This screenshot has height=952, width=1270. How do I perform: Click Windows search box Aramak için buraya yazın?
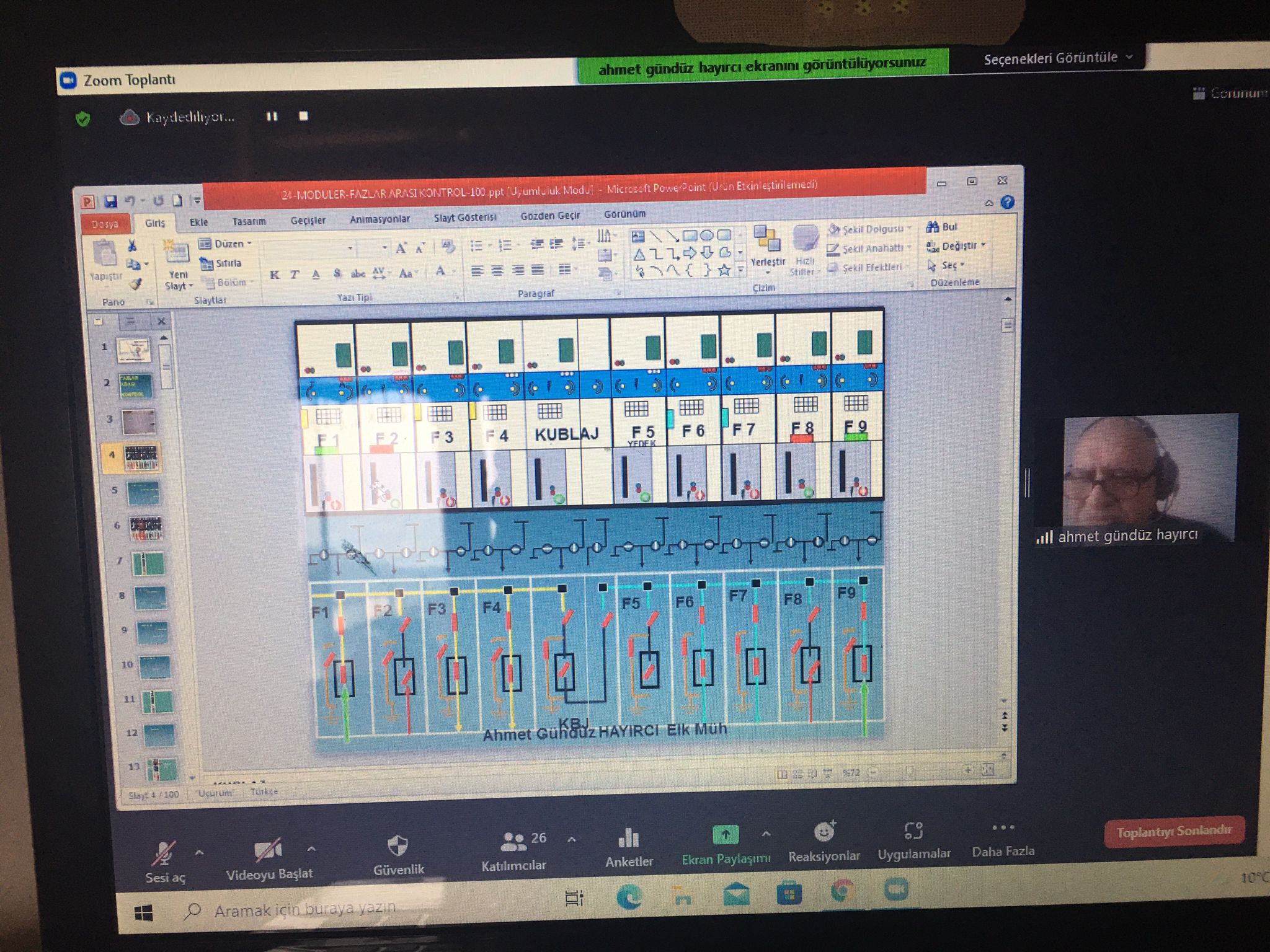(304, 909)
